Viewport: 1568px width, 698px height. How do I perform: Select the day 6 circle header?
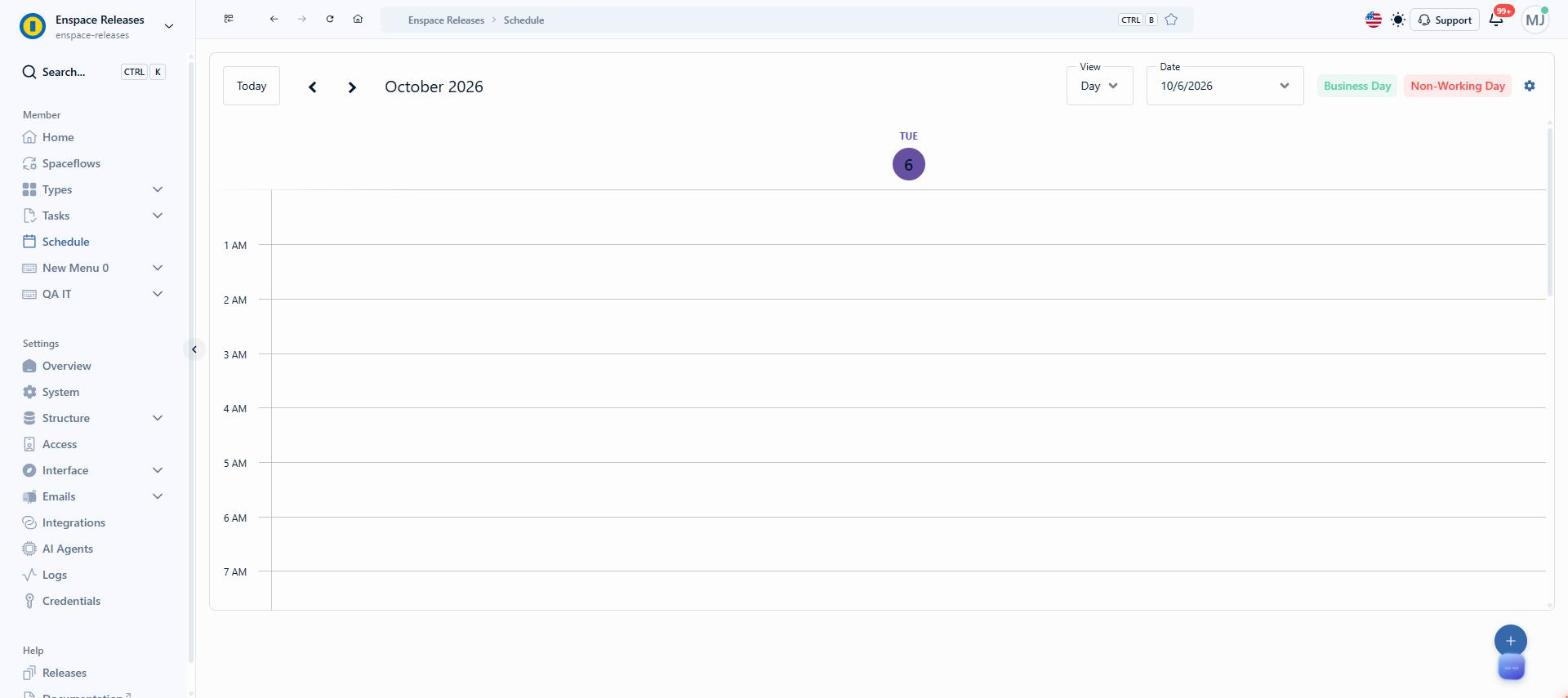[x=908, y=165]
